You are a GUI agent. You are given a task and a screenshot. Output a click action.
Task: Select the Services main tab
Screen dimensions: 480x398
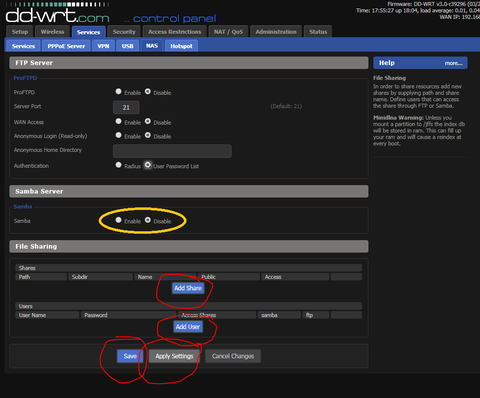coord(88,32)
